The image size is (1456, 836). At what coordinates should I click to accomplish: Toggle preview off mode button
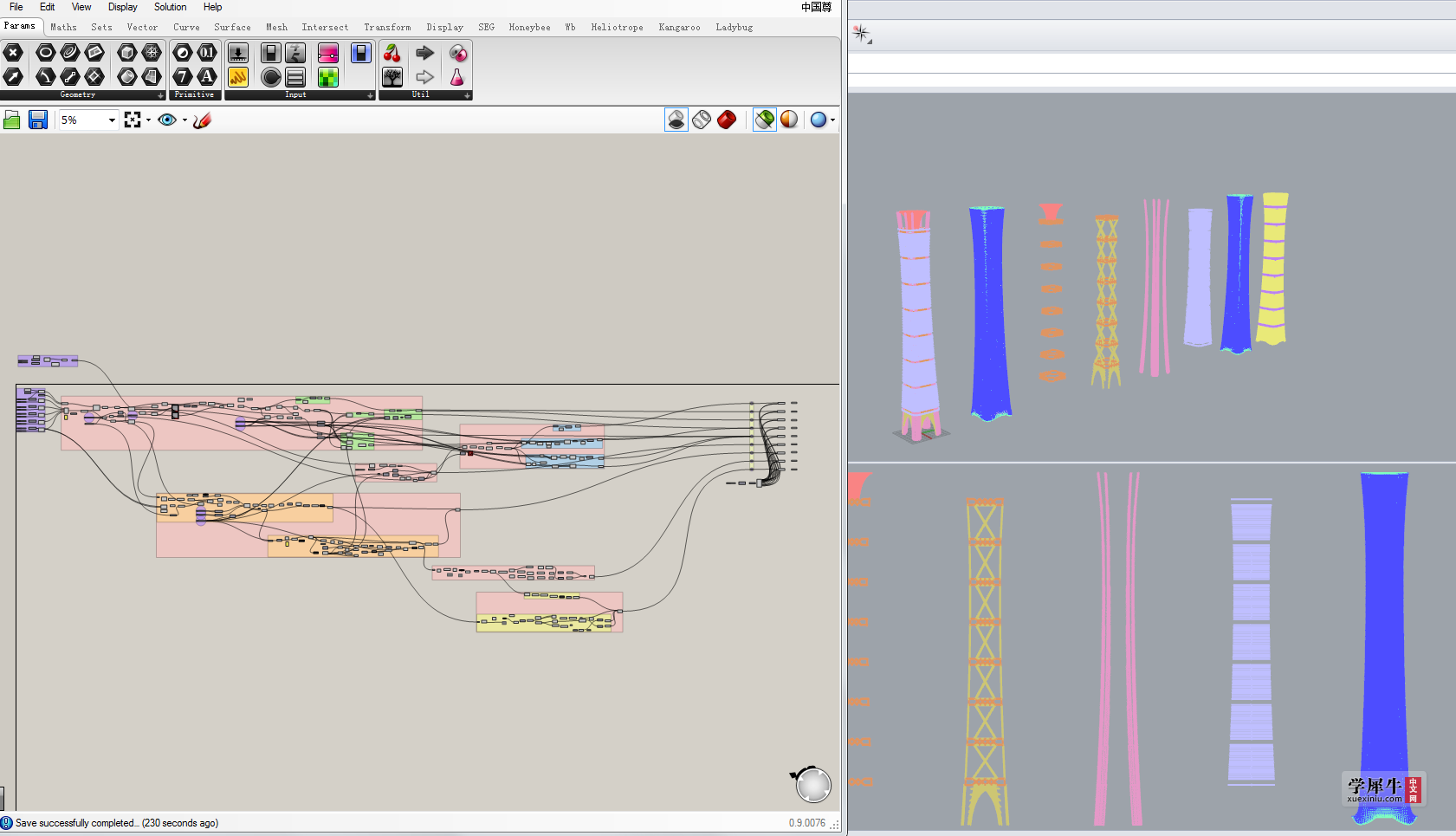pos(676,120)
